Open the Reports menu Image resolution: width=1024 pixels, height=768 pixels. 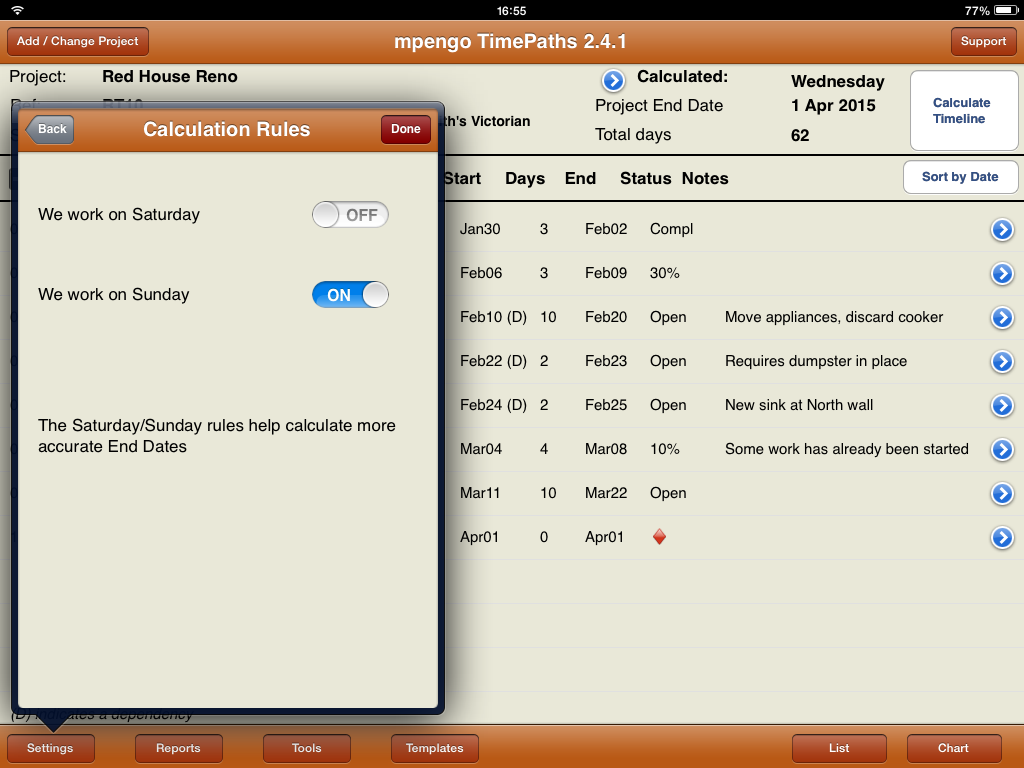click(x=178, y=748)
